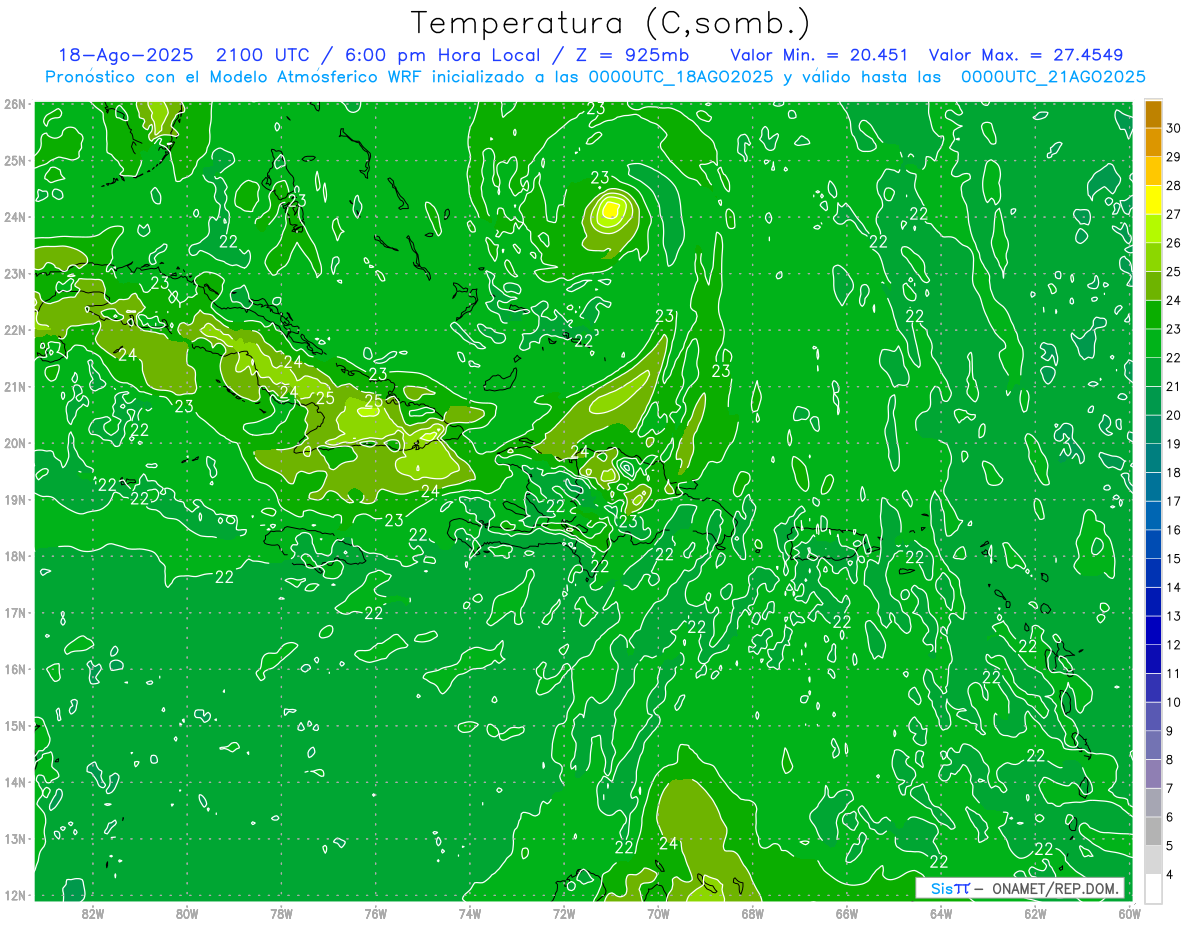This screenshot has height=927, width=1200.
Task: Click the yellow temperature maximum core near 24N
Action: (x=610, y=210)
